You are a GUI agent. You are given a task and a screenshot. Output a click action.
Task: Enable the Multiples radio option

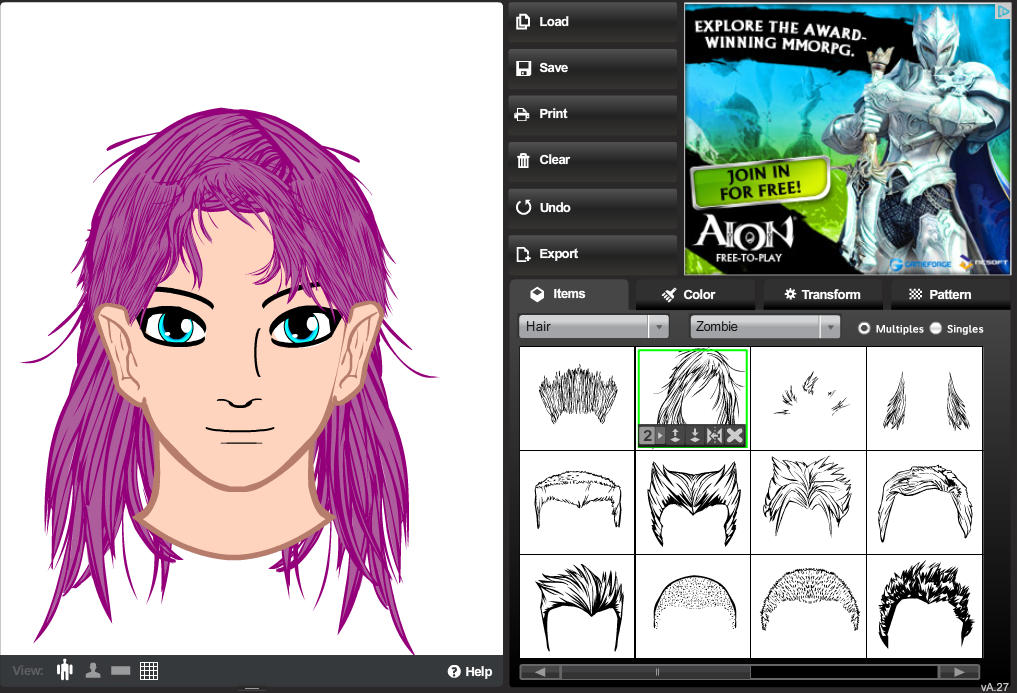(864, 328)
